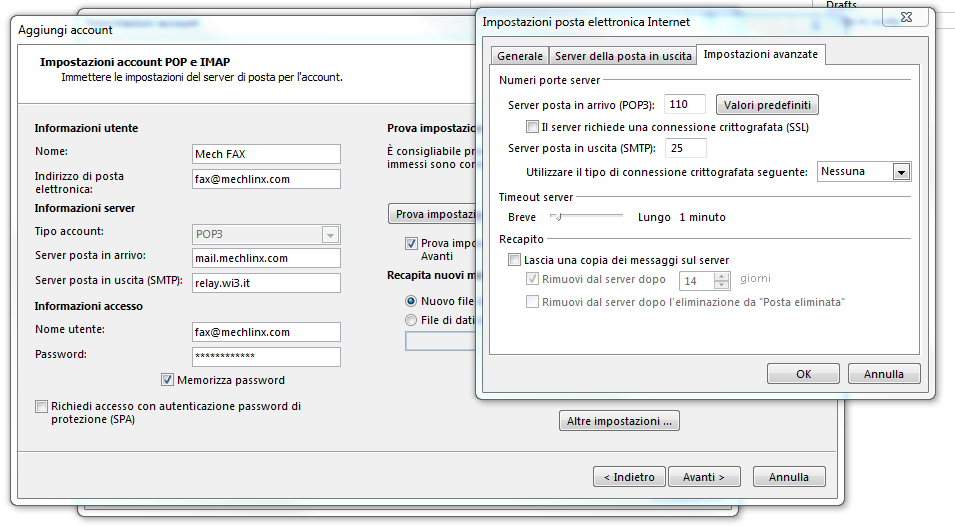Viewport: 955px width, 526px height.
Task: Click the POP3 incoming port field
Action: (x=684, y=105)
